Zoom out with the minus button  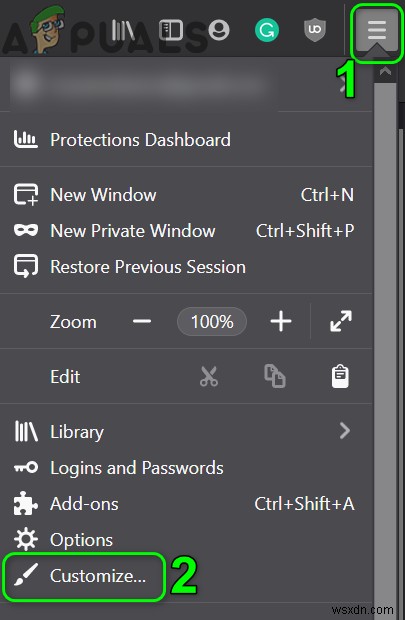point(142,321)
